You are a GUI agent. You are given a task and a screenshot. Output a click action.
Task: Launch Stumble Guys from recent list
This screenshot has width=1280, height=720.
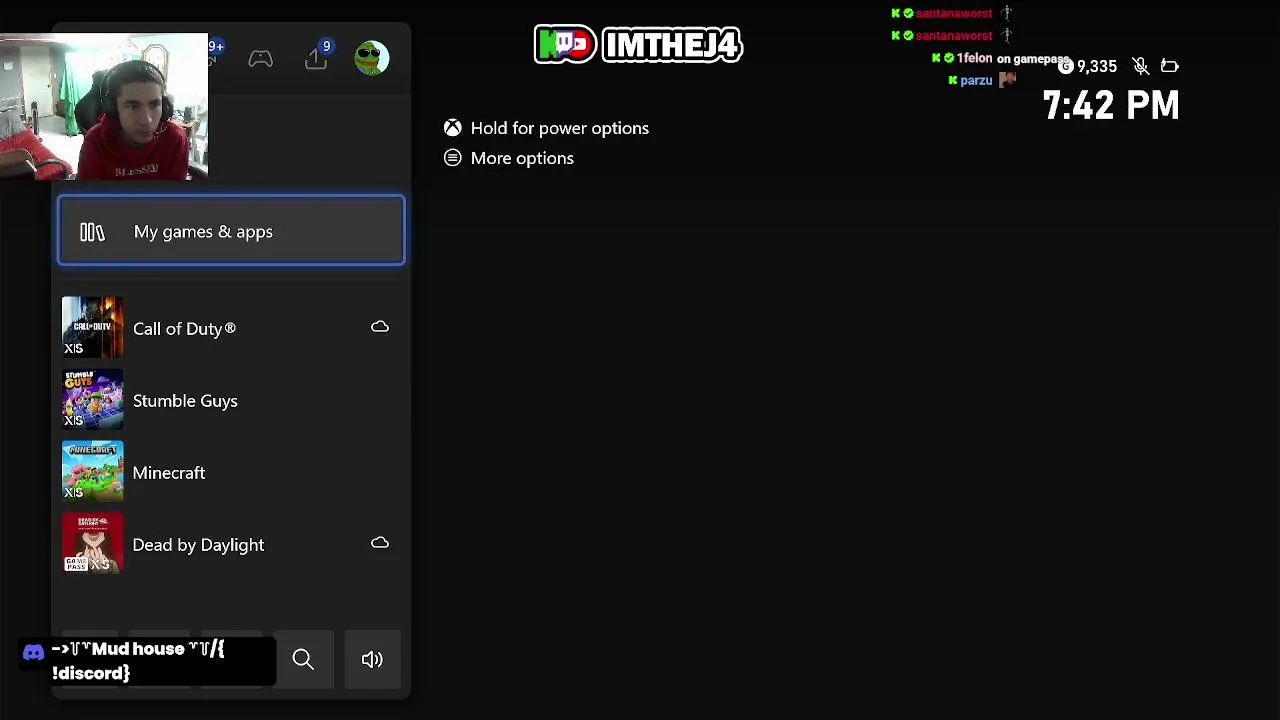[231, 400]
